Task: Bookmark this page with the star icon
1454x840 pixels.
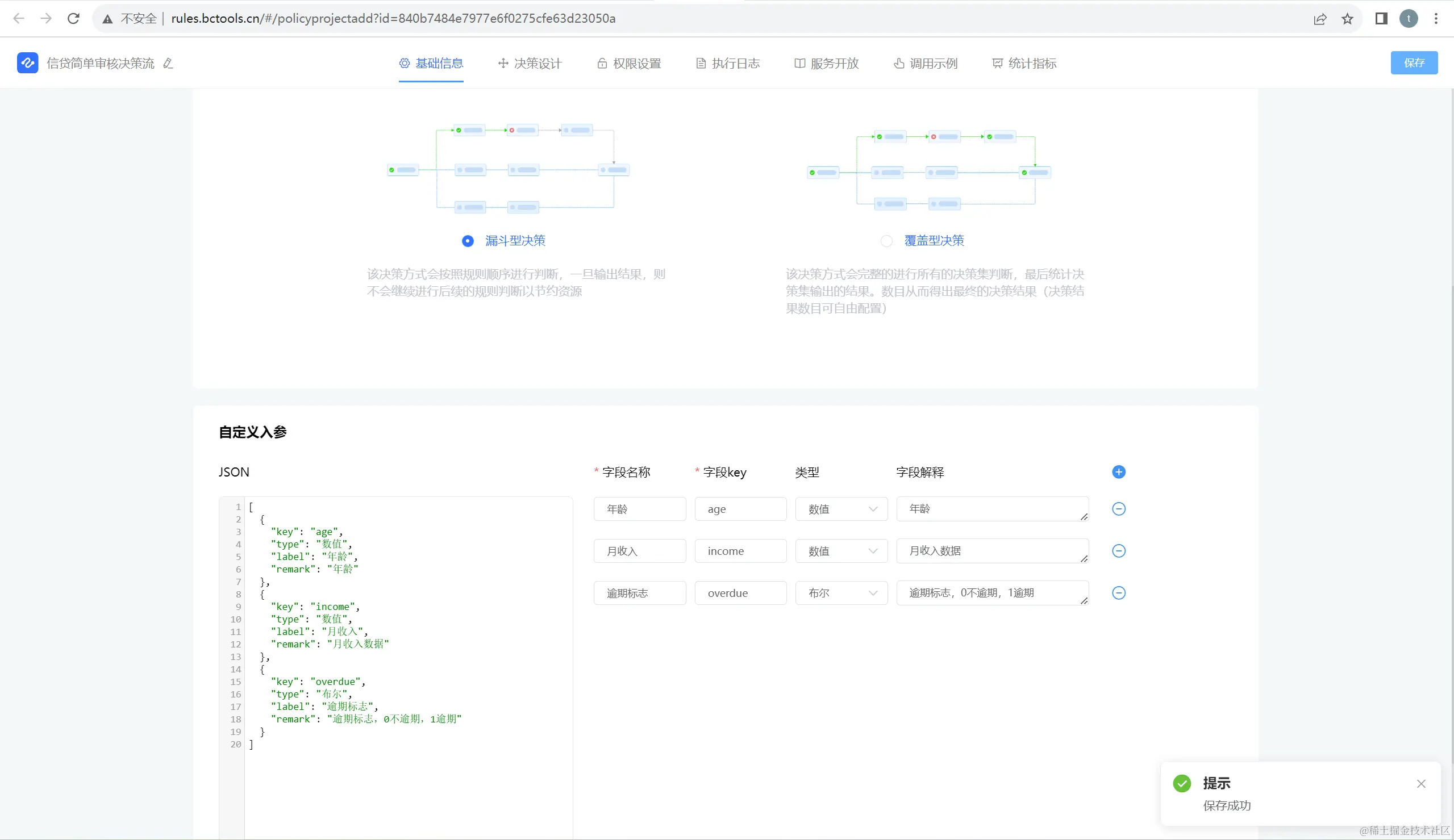Action: [1347, 19]
